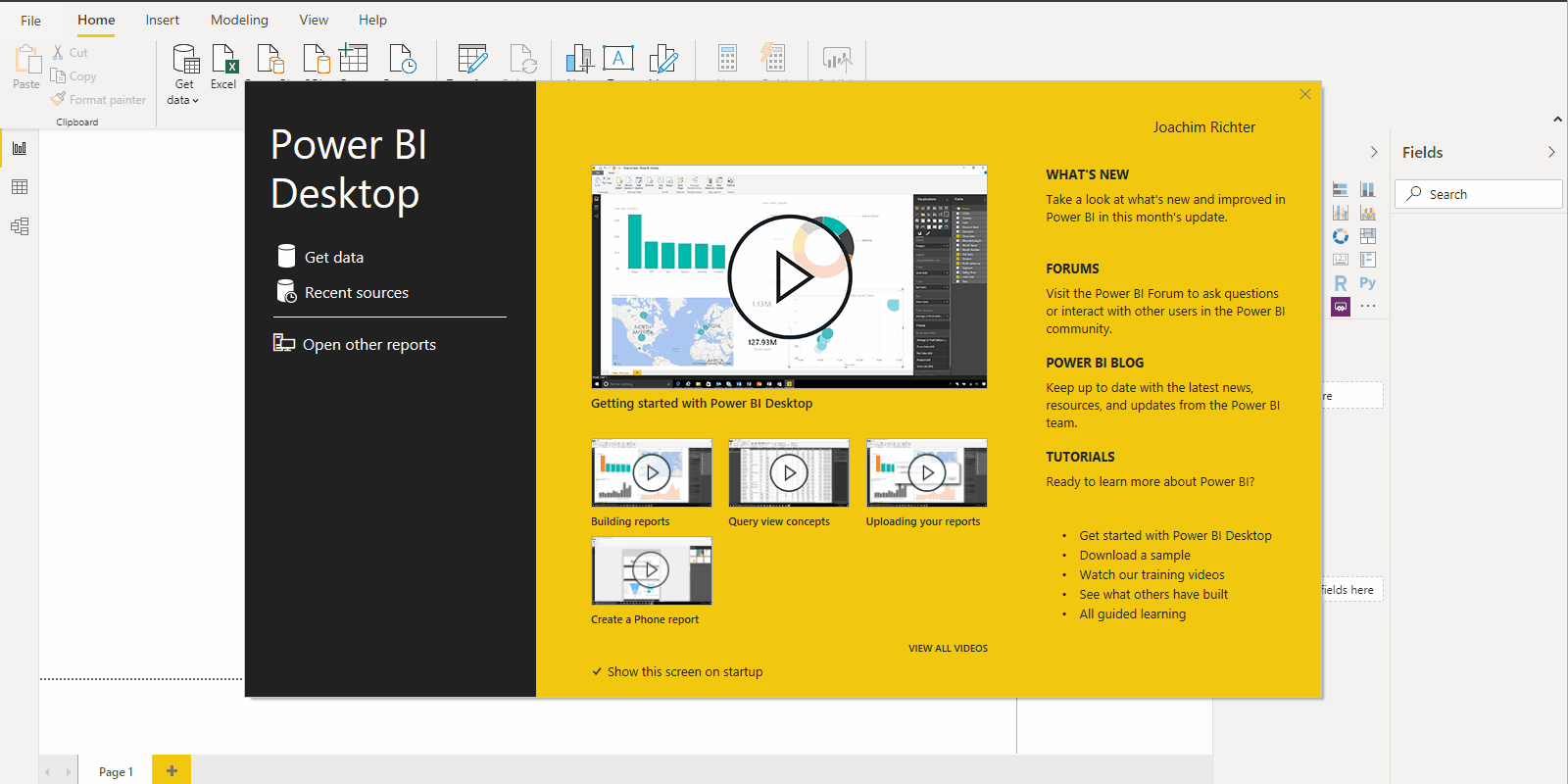1568x784 pixels.
Task: Select the Python (Py) visual
Action: (x=1368, y=283)
